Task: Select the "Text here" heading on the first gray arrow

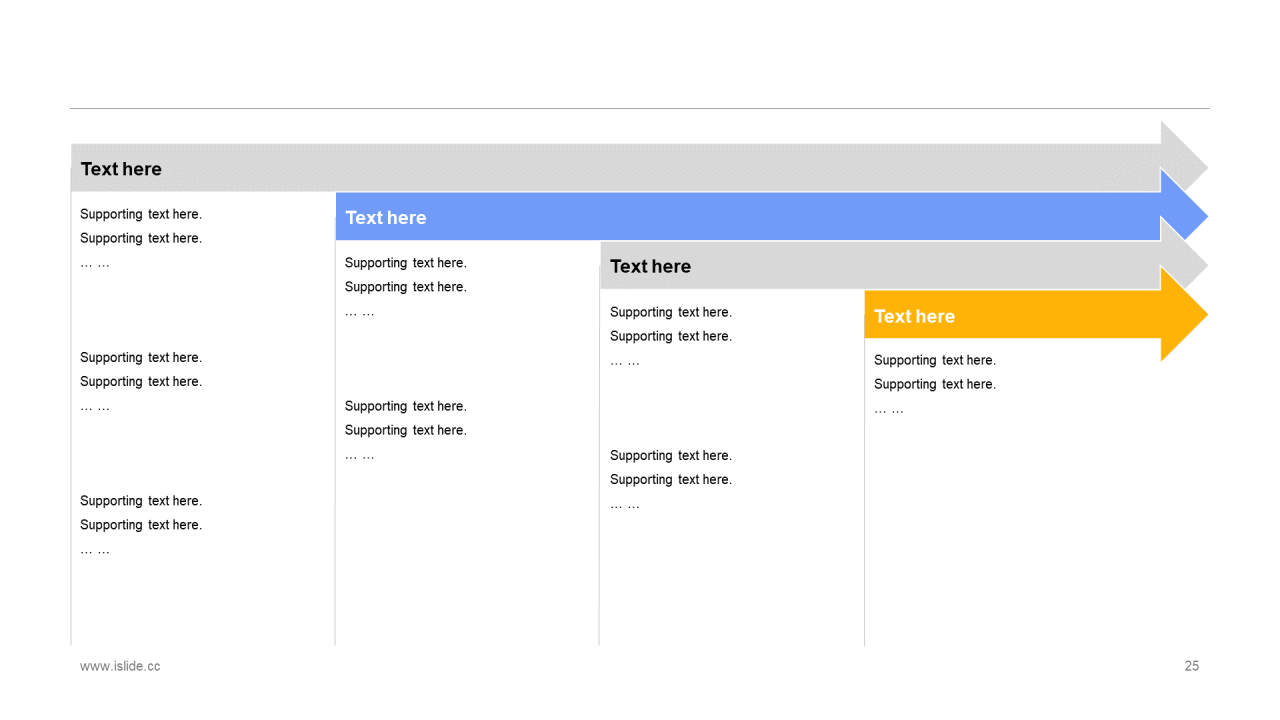Action: tap(121, 169)
